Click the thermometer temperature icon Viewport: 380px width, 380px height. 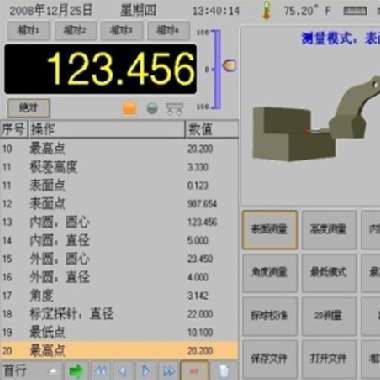point(266,10)
